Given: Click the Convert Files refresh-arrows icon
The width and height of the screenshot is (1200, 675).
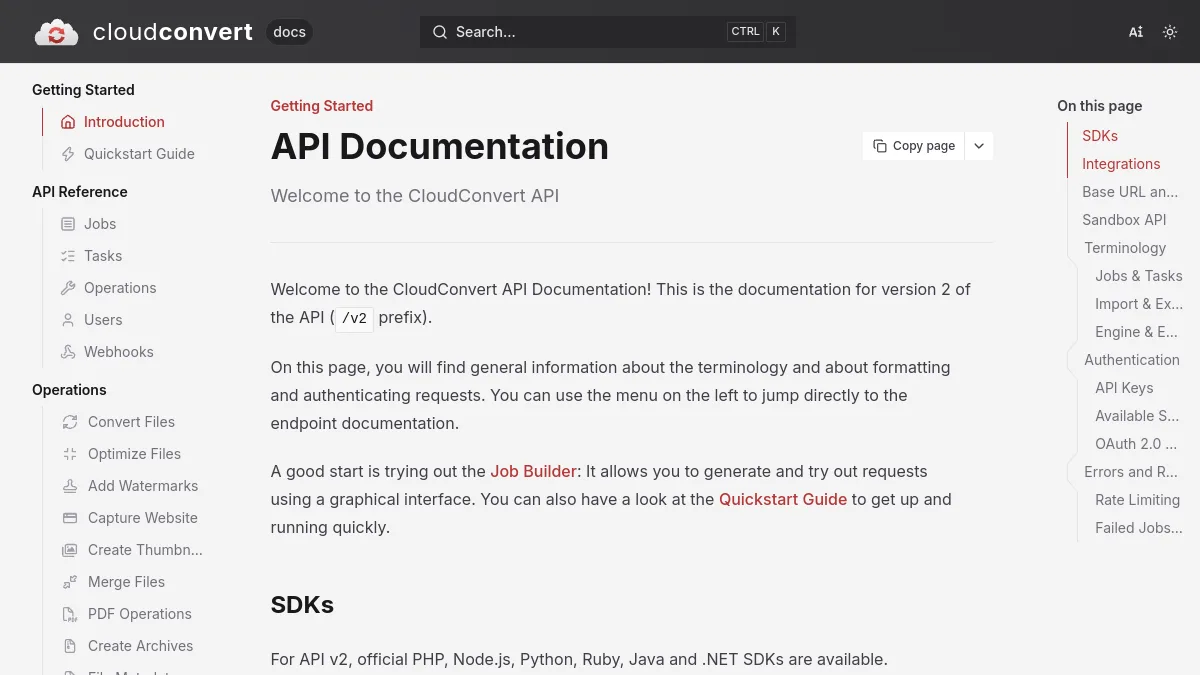Looking at the screenshot, I should click(70, 422).
